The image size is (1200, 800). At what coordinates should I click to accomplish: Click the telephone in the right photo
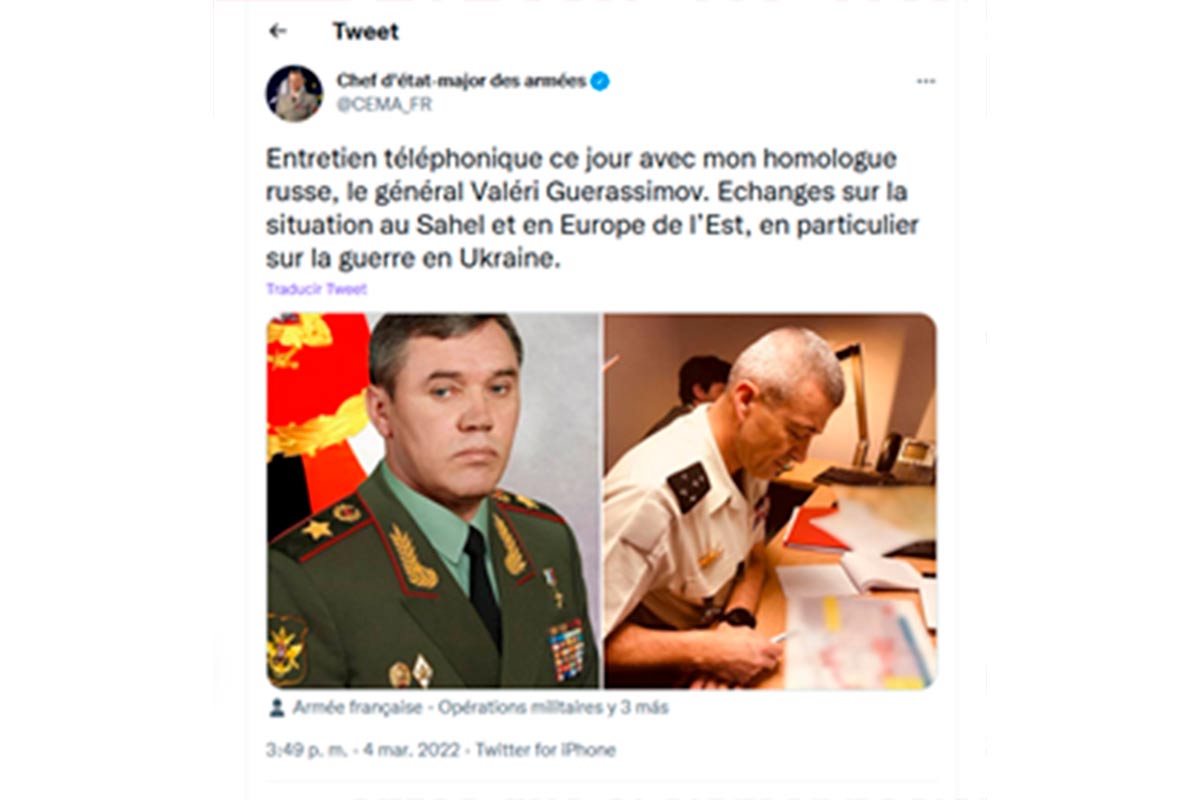903,457
